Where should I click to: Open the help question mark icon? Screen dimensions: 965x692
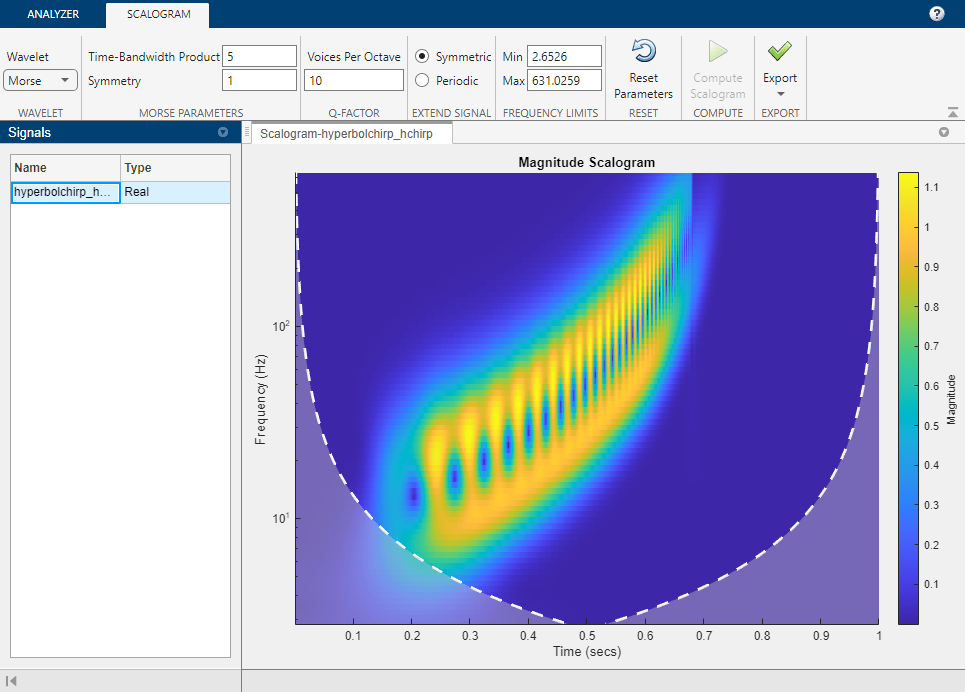[x=936, y=14]
